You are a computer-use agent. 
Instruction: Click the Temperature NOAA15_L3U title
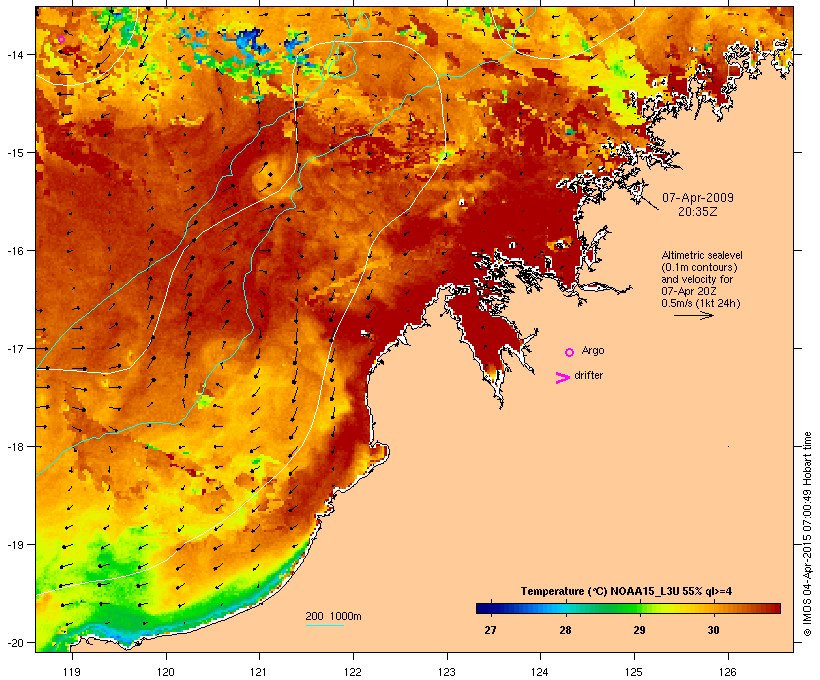click(626, 592)
